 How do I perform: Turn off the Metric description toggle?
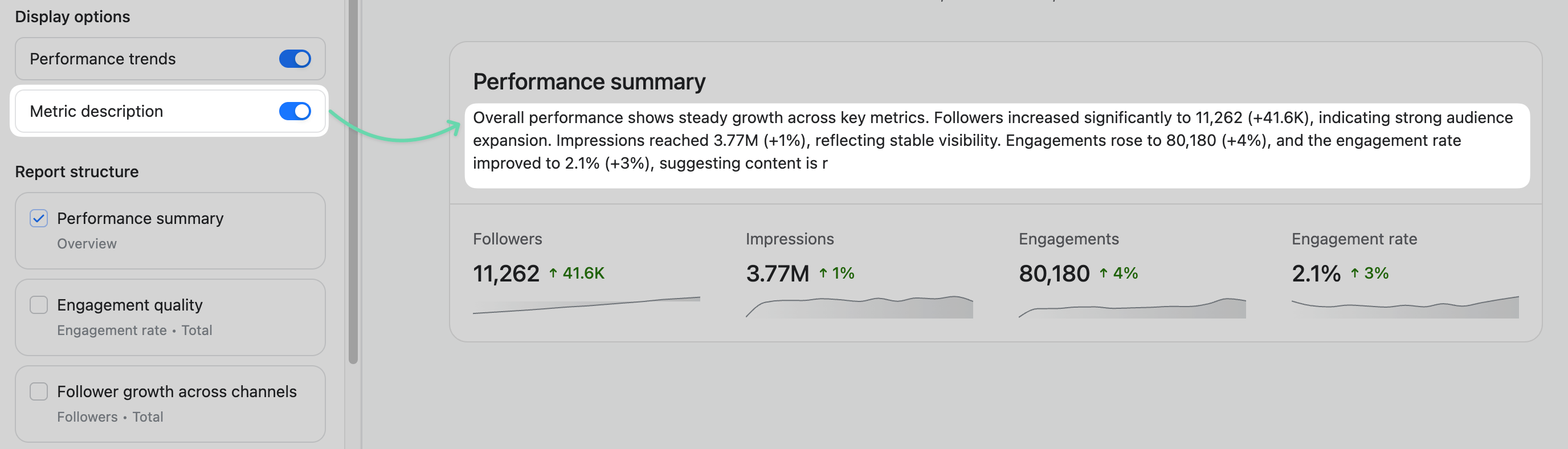click(x=294, y=111)
